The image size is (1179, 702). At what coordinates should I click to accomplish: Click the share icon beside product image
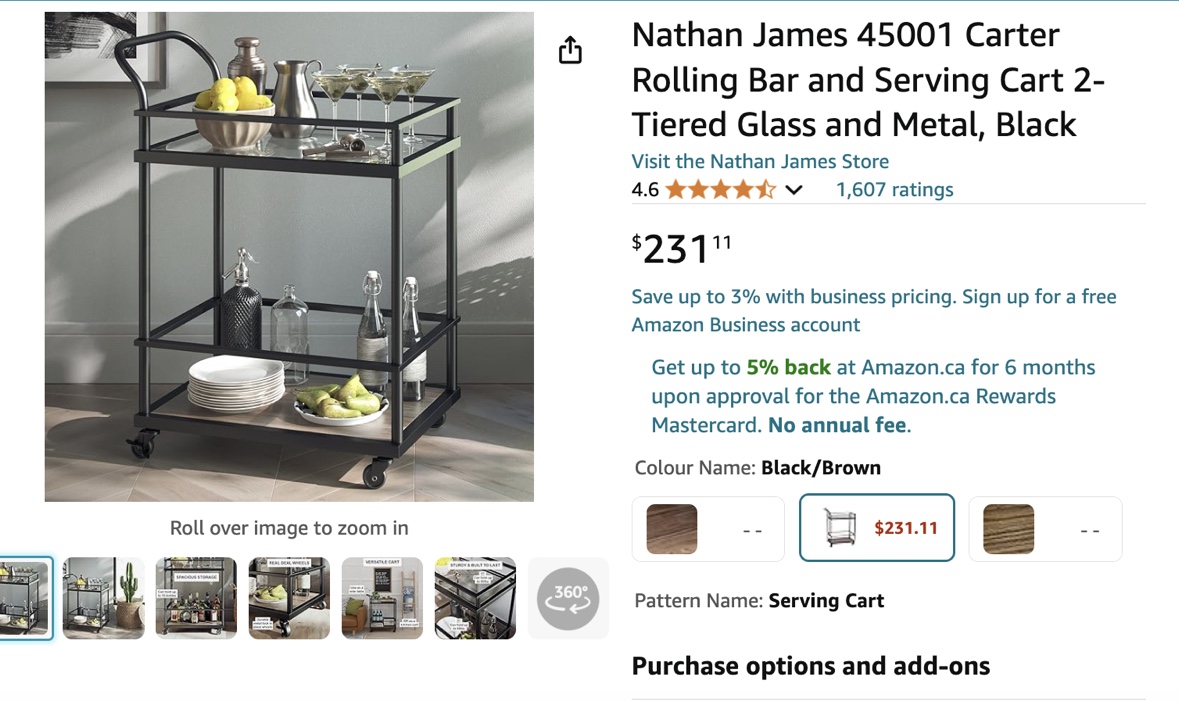point(570,50)
